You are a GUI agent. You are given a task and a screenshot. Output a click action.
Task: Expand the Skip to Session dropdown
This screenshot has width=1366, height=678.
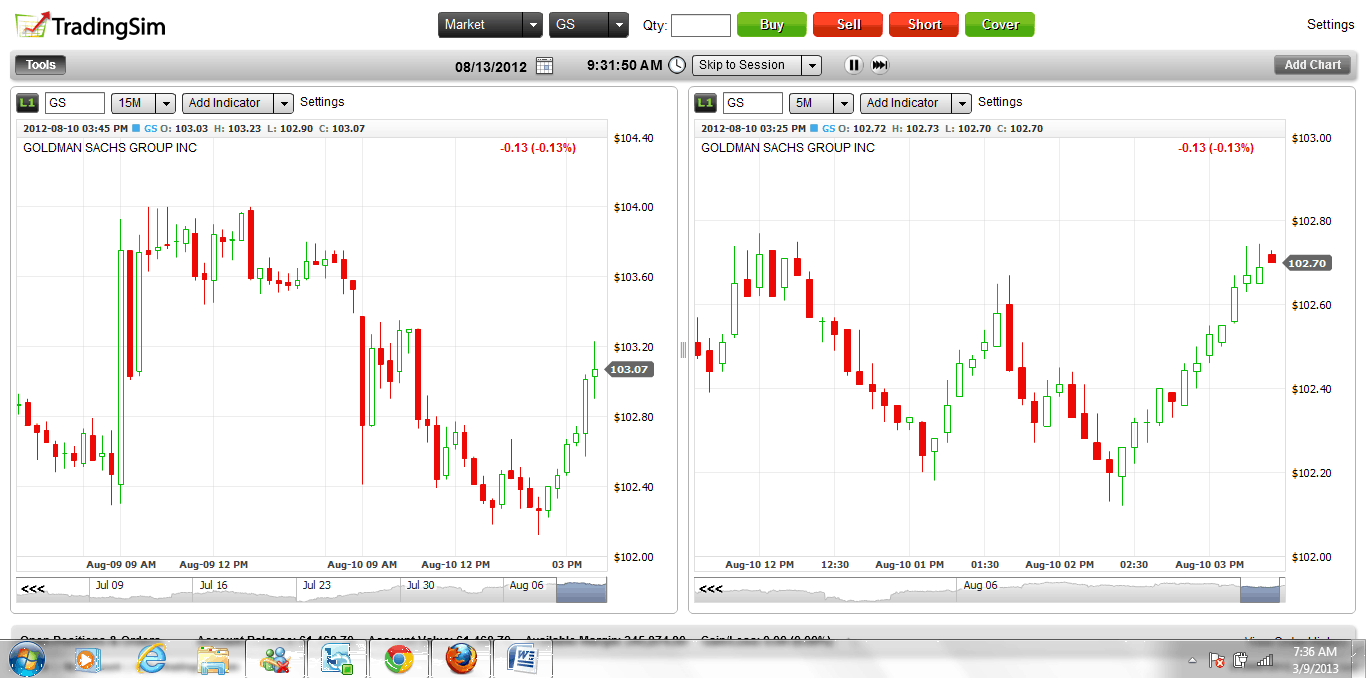(x=756, y=65)
